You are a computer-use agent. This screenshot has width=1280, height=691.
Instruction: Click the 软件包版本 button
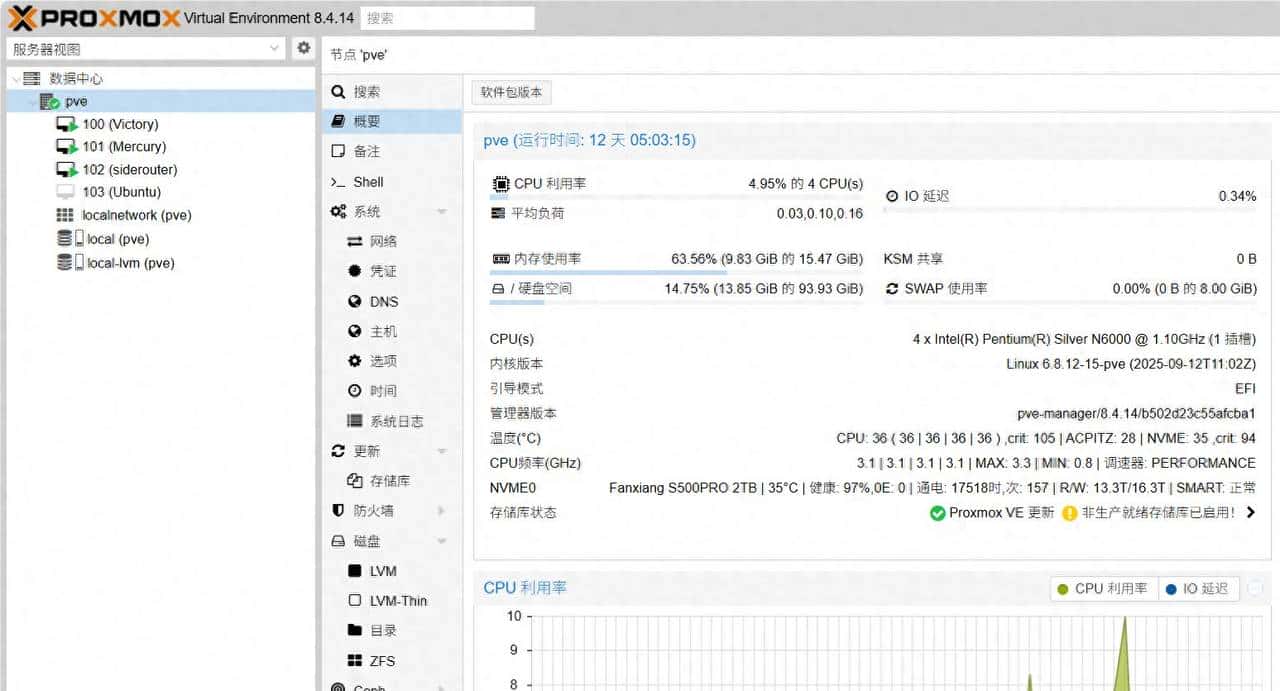(511, 92)
